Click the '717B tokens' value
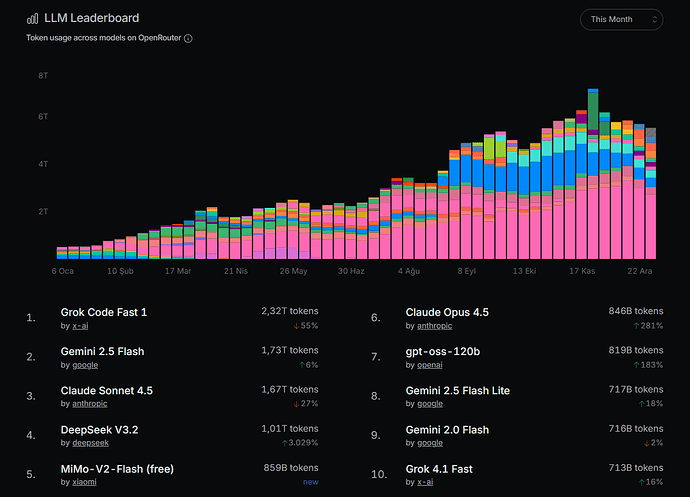 (x=636, y=389)
